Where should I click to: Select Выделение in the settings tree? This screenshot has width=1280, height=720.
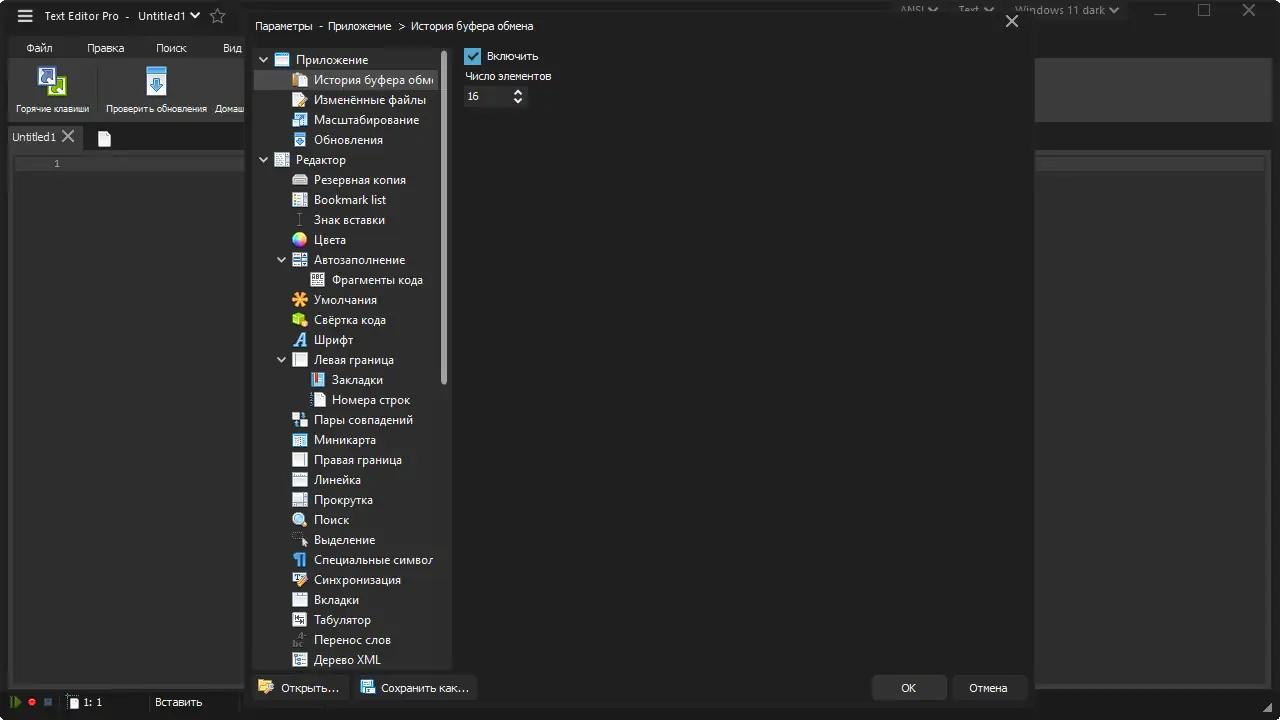tap(345, 540)
